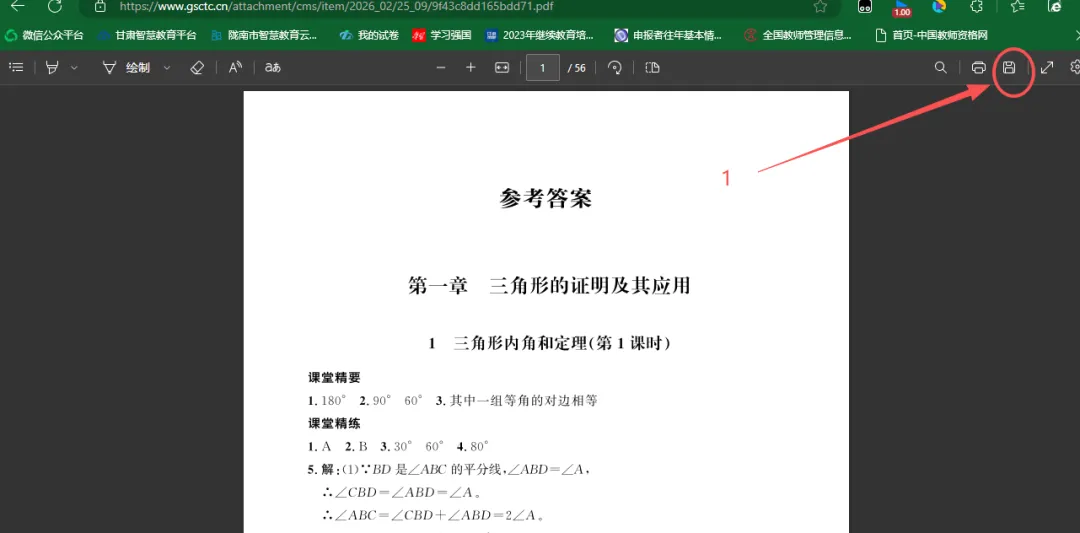View site information via address bar lock icon
The width and height of the screenshot is (1080, 533).
[x=101, y=6]
